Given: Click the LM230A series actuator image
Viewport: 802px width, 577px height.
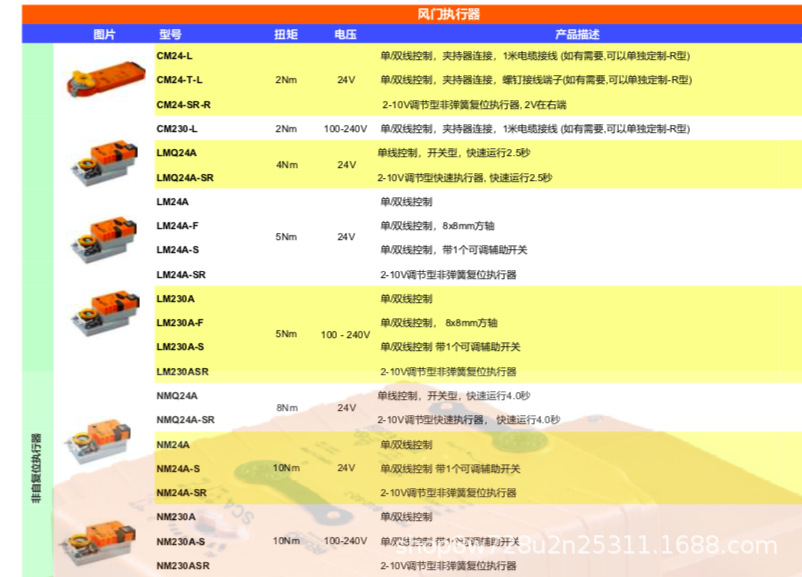Looking at the screenshot, I should (105, 313).
